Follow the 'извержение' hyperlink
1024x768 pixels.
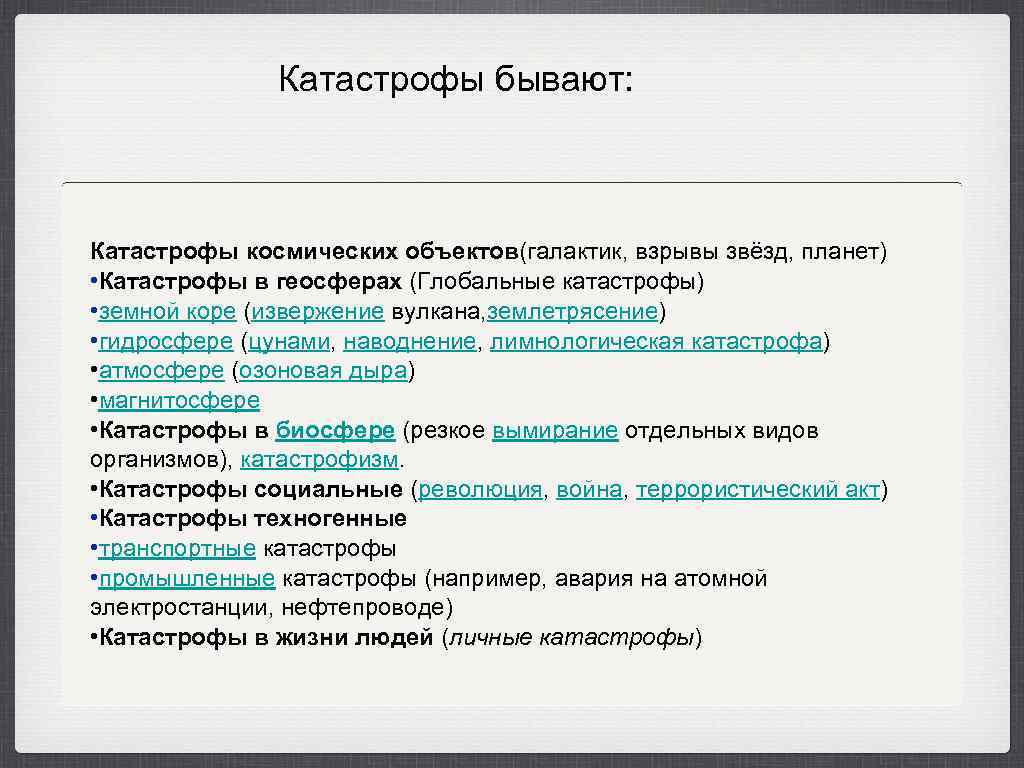pos(318,312)
